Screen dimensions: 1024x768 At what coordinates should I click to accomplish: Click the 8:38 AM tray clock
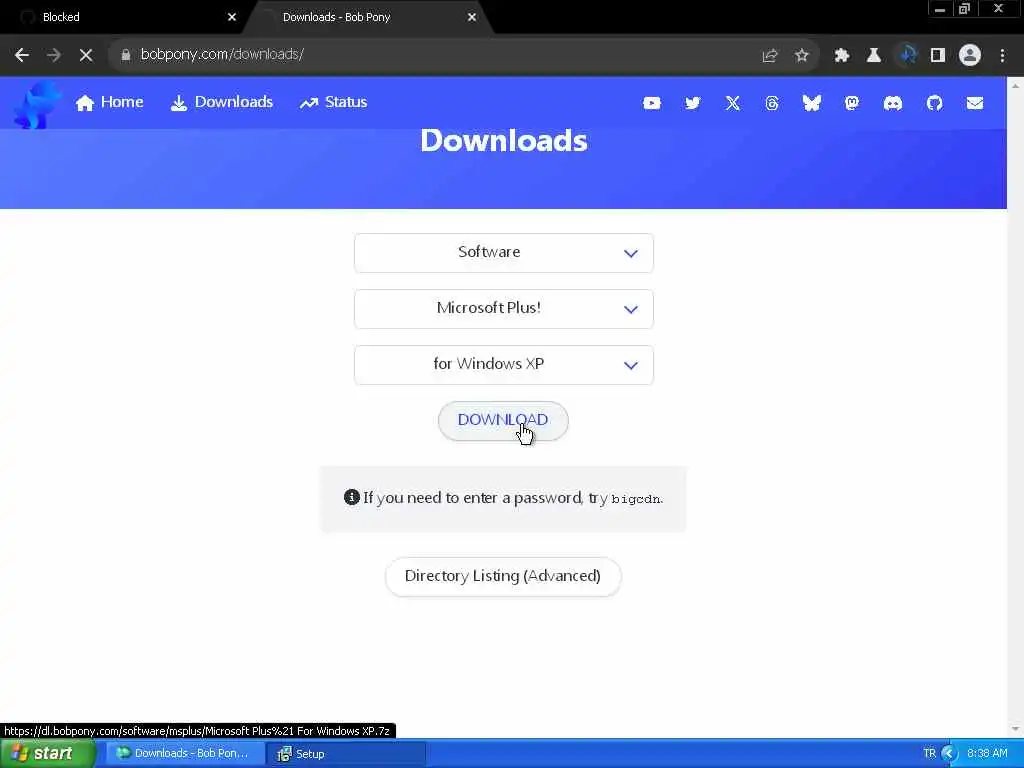[x=987, y=754]
